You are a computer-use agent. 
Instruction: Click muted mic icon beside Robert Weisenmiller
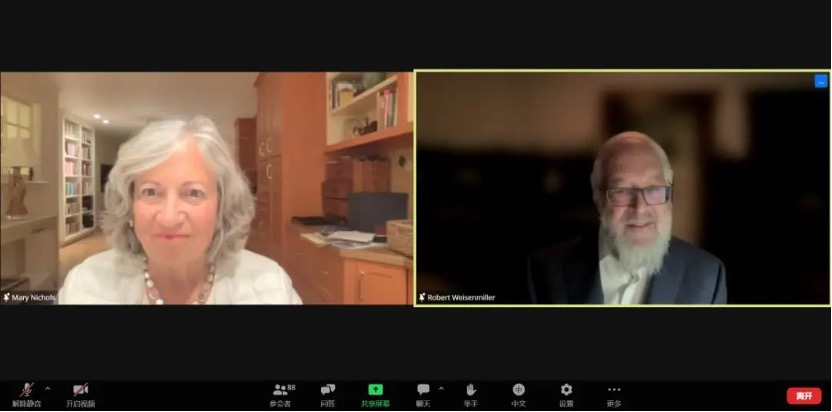(423, 298)
